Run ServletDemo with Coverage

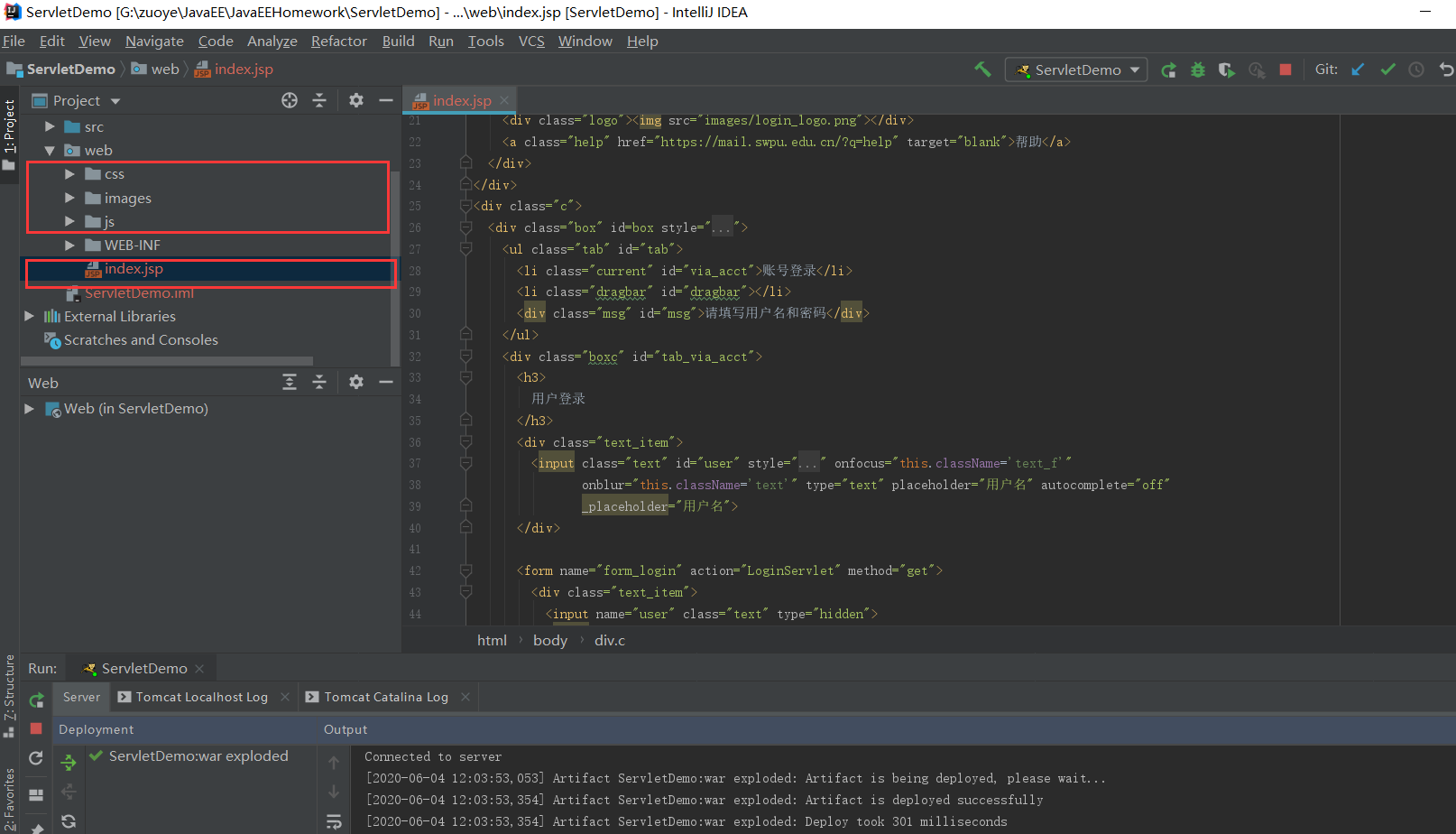[x=1226, y=69]
